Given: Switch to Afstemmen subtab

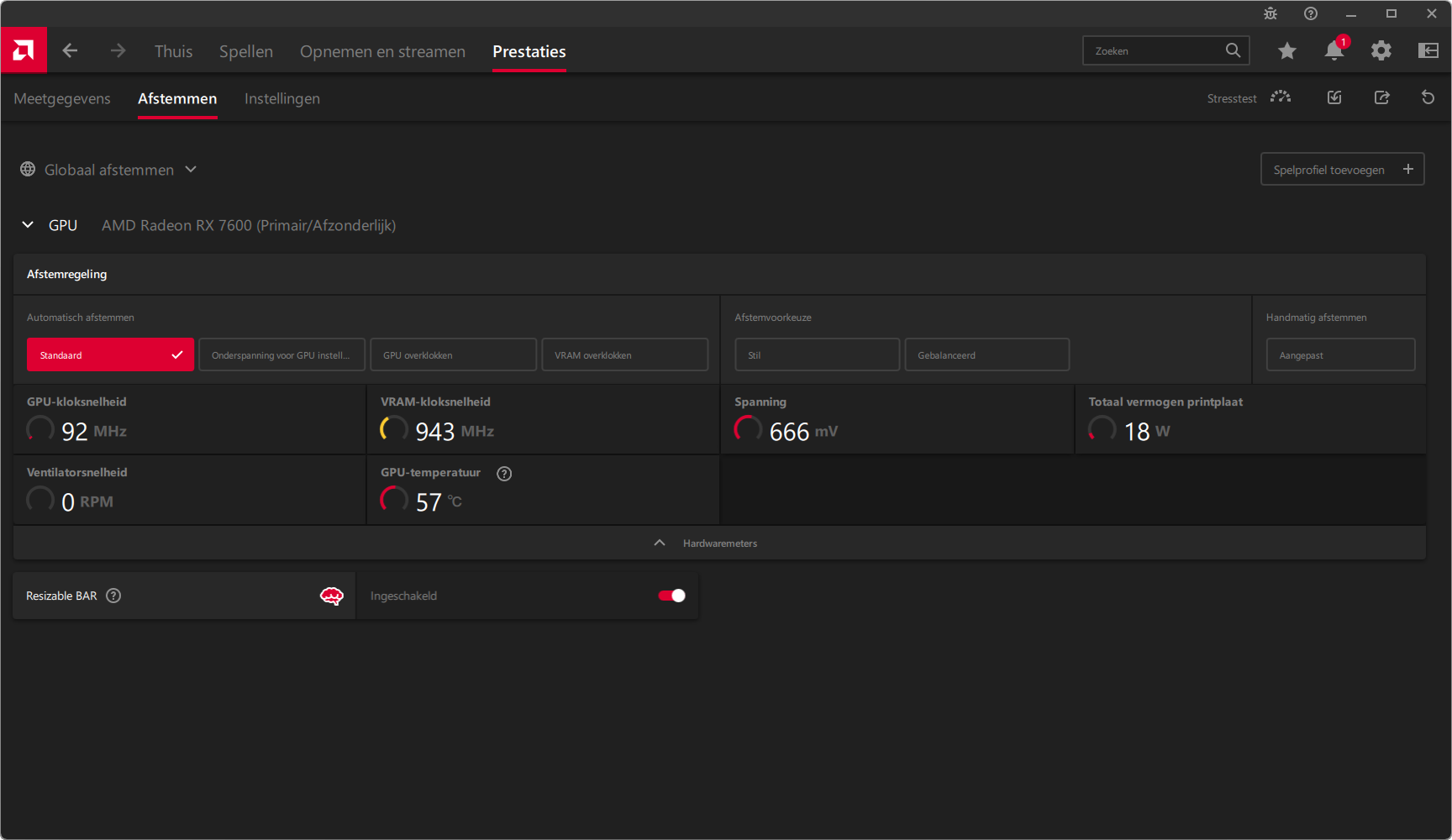Looking at the screenshot, I should click(177, 98).
